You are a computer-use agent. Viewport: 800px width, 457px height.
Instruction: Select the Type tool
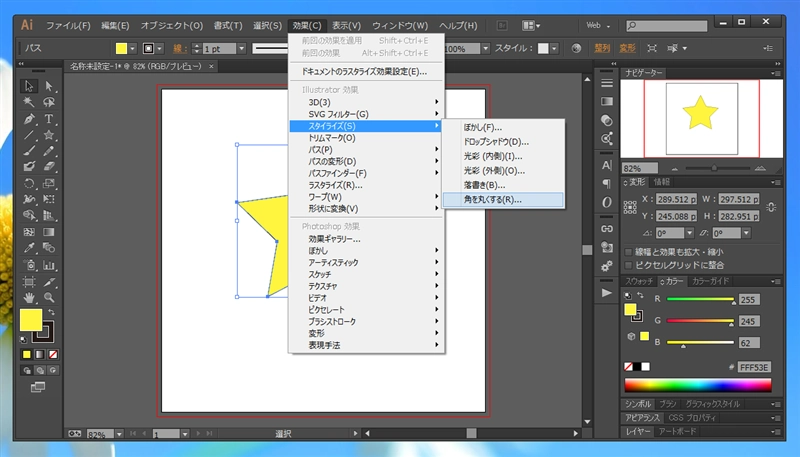click(x=49, y=119)
